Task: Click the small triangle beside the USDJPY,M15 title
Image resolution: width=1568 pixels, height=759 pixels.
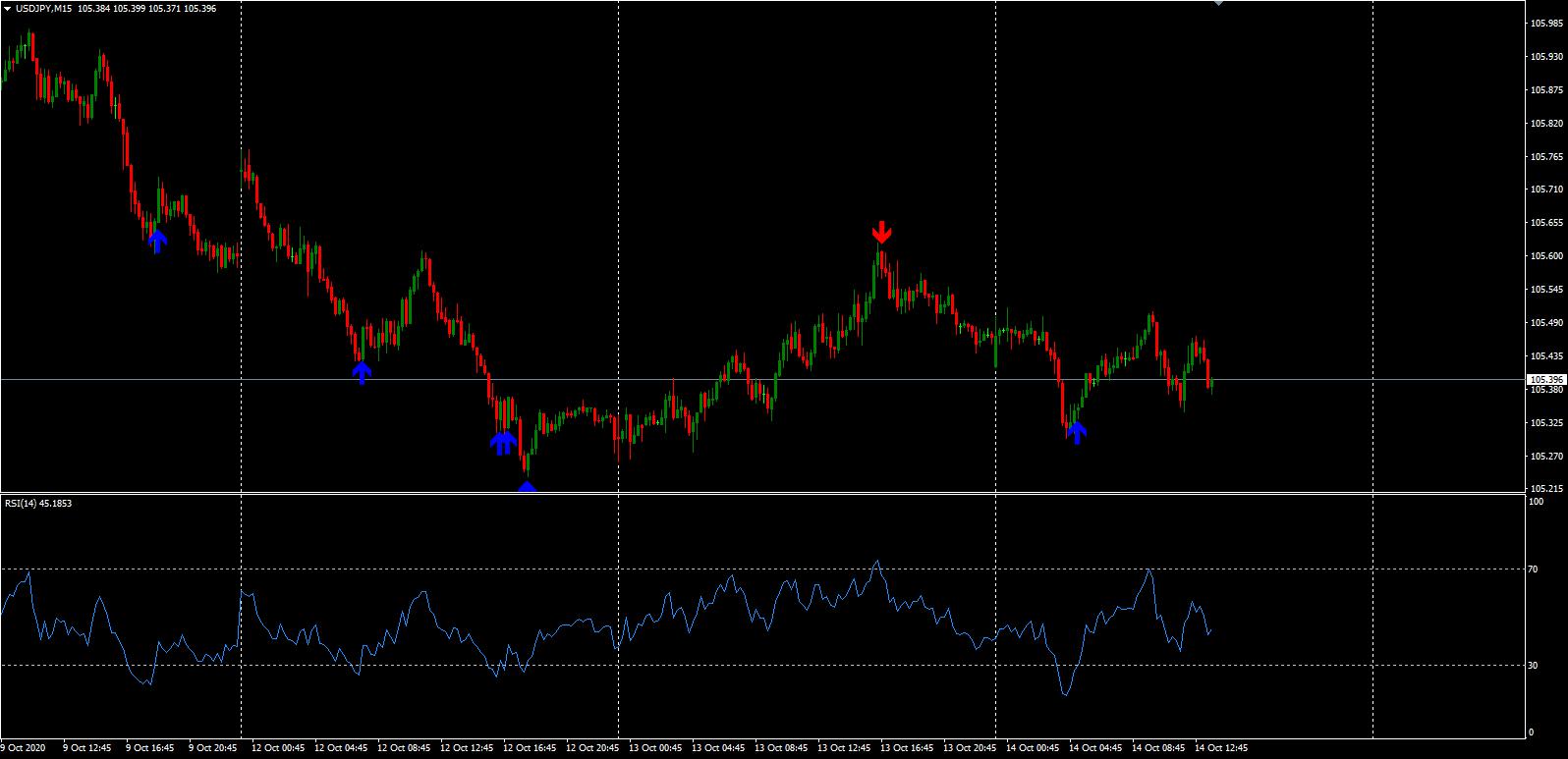Action: click(x=8, y=8)
